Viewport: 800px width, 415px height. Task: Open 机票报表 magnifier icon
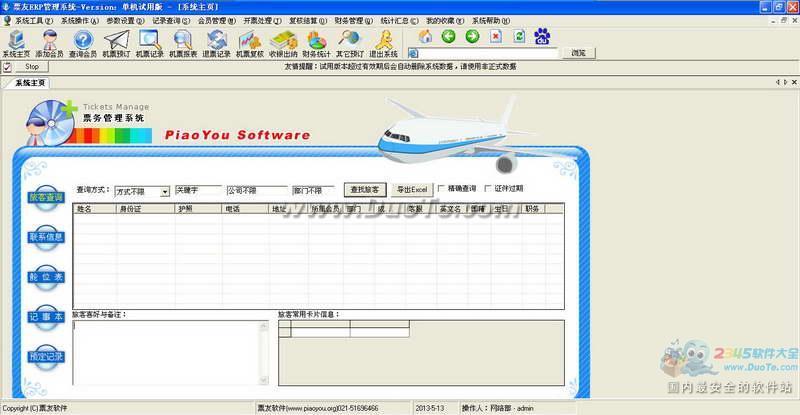point(183,43)
